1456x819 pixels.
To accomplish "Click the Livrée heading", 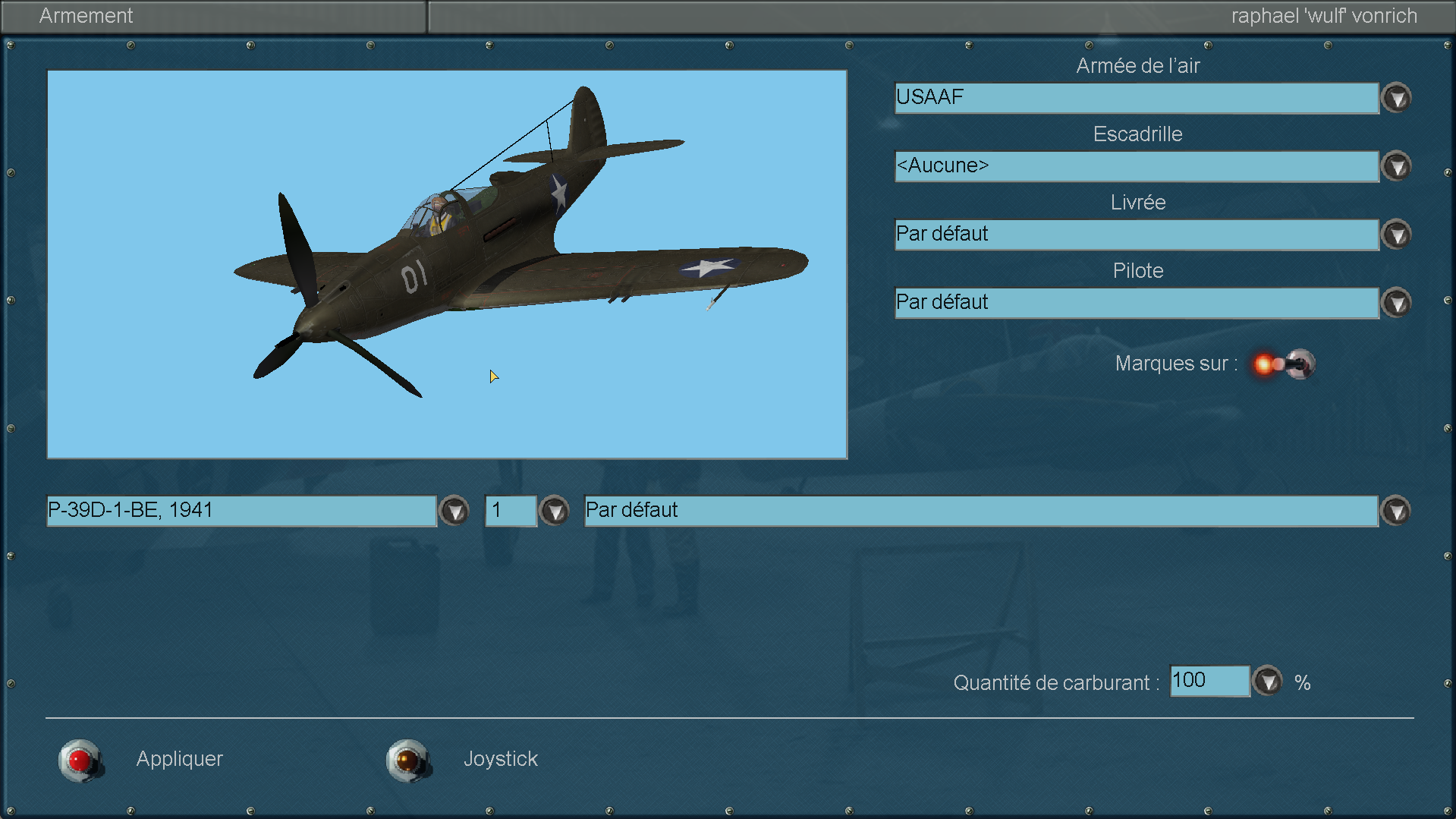I will tap(1138, 203).
